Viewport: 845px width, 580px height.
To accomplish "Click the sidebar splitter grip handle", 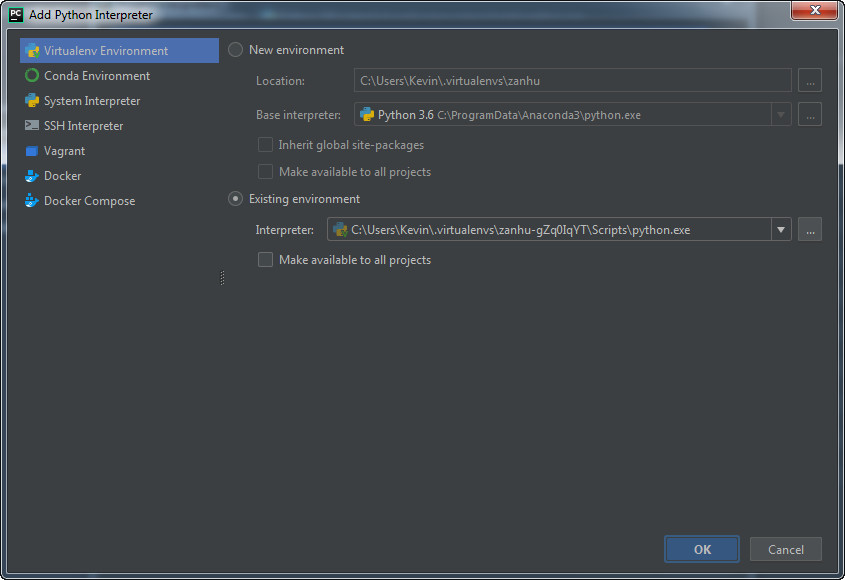I will click(x=223, y=278).
